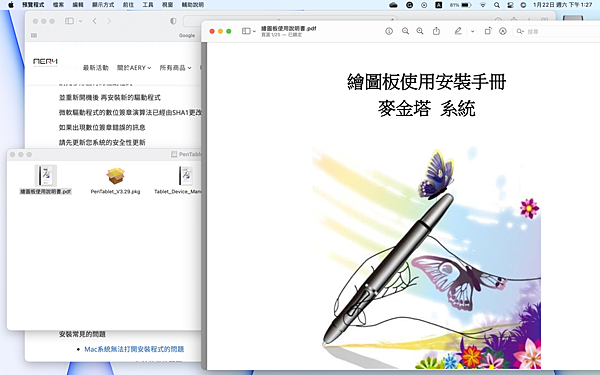Click the title 繪圖板使用安裝手冊 on PDF page

pos(427,82)
